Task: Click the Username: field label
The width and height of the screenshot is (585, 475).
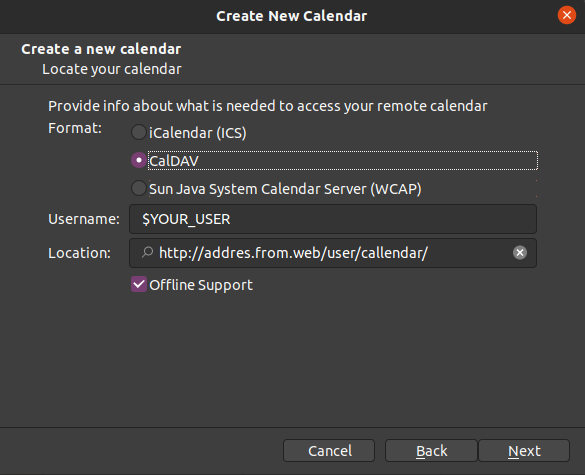Action: (84, 219)
